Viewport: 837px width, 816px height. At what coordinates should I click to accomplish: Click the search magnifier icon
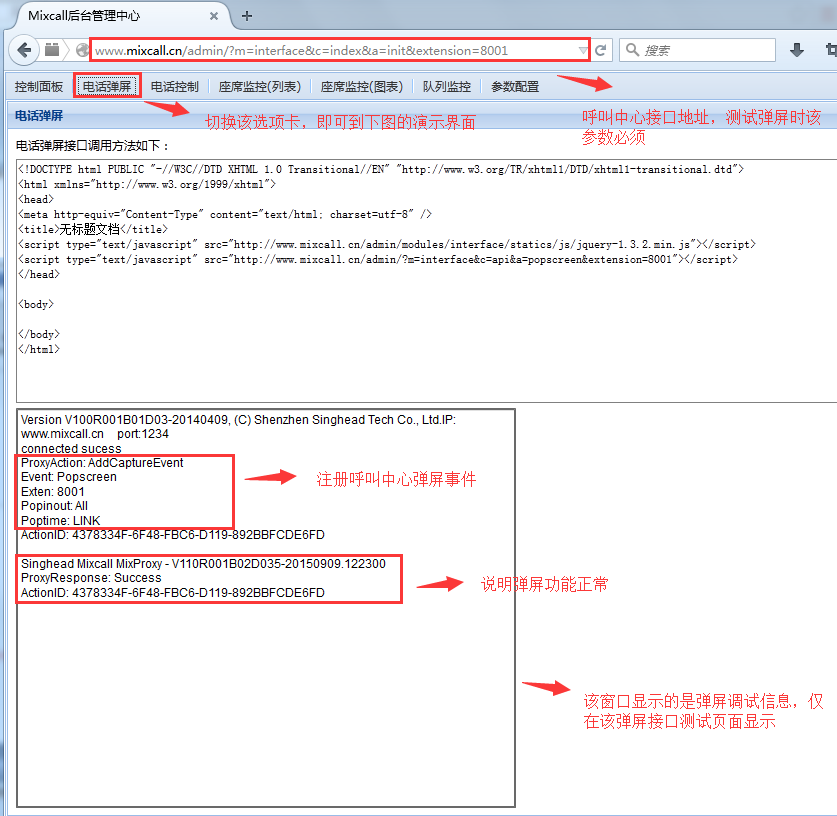pyautogui.click(x=632, y=50)
